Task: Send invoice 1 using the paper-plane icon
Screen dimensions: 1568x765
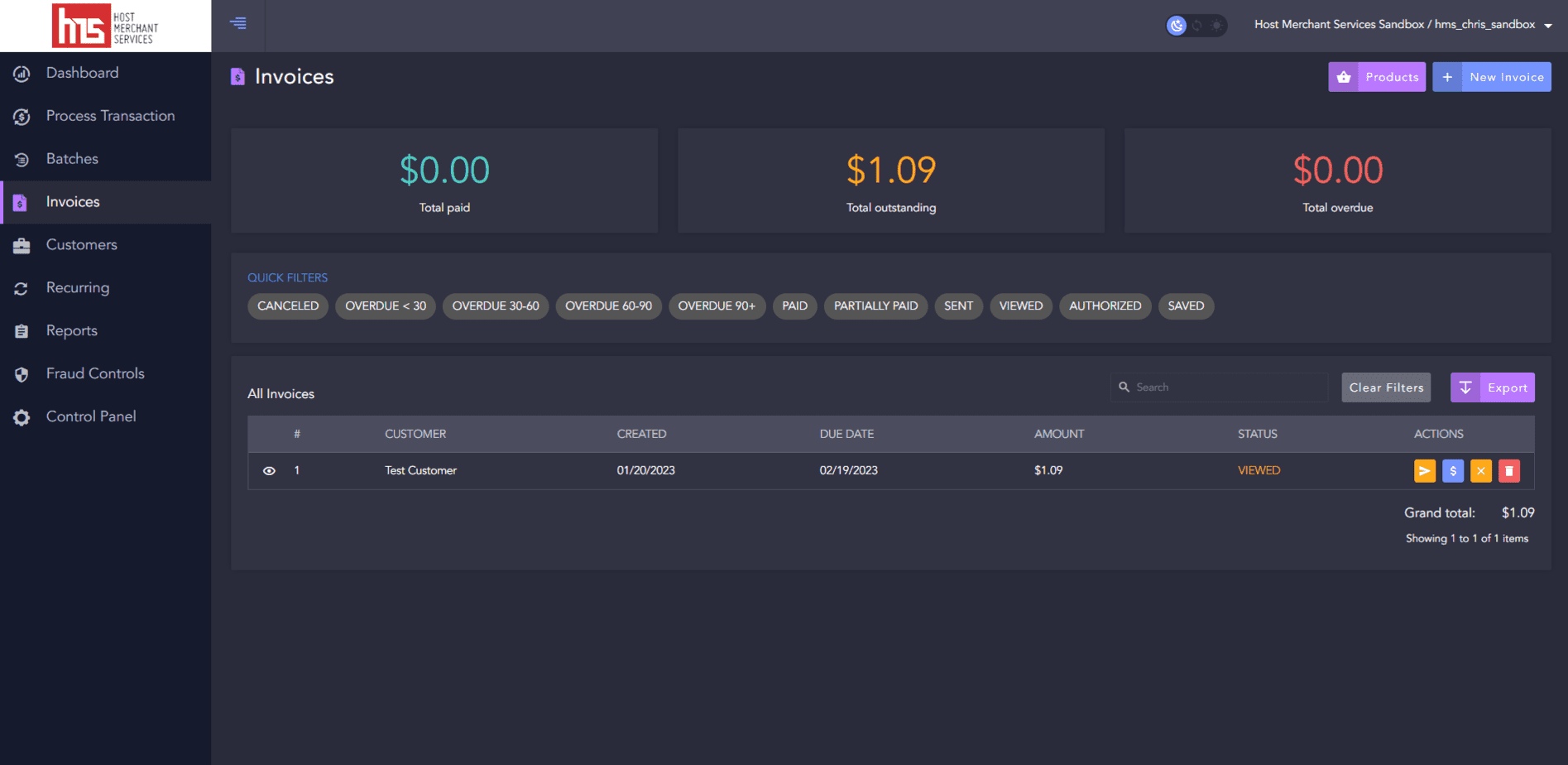Action: click(x=1424, y=471)
